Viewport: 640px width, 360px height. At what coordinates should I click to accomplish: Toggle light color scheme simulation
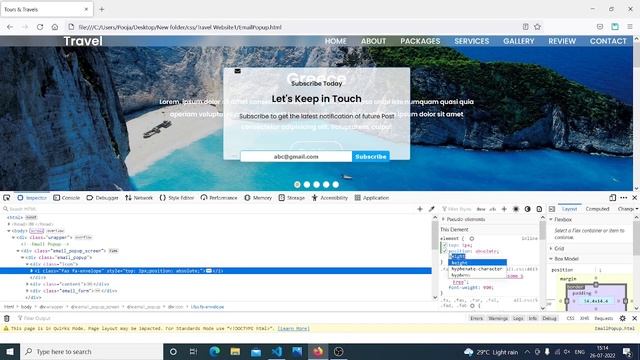point(516,209)
